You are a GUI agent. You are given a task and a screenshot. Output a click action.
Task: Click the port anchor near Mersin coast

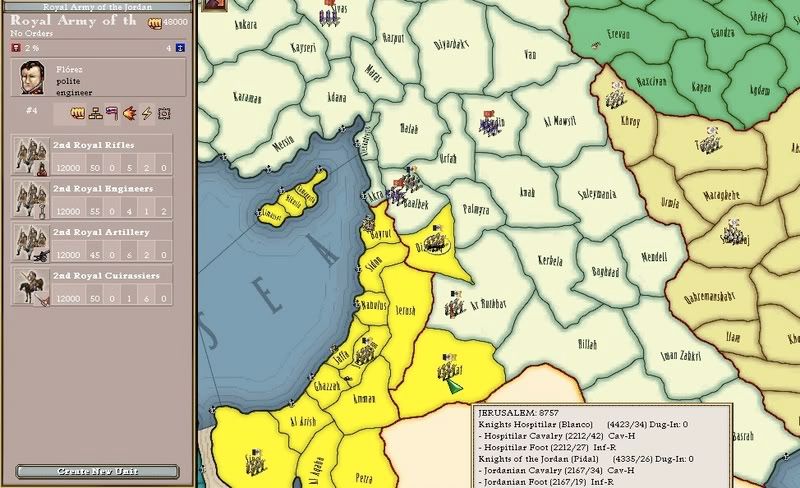pos(267,168)
